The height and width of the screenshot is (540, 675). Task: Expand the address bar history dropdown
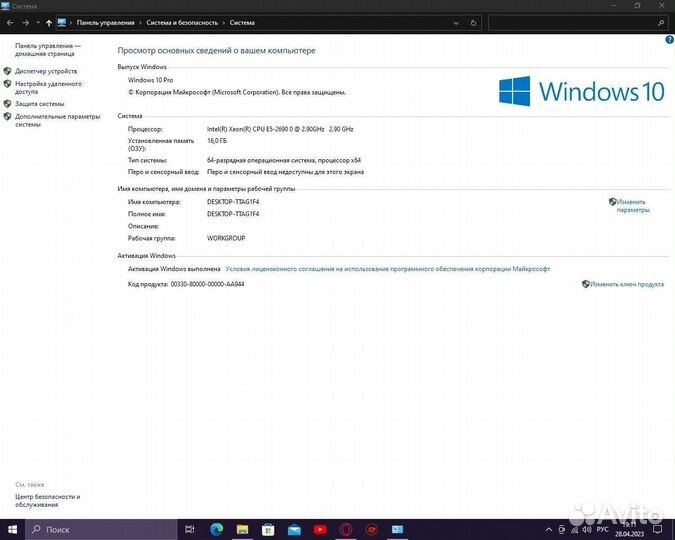click(456, 23)
